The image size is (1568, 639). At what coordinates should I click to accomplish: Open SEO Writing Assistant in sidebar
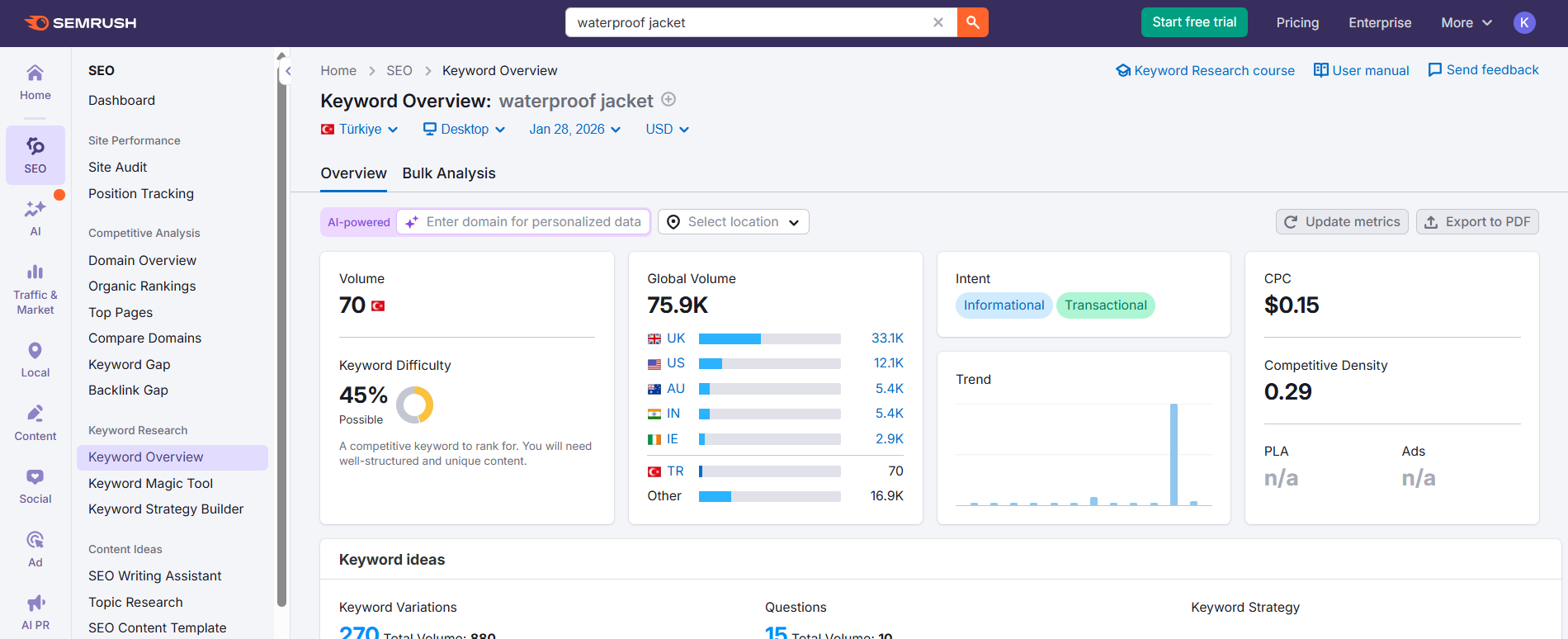point(154,576)
